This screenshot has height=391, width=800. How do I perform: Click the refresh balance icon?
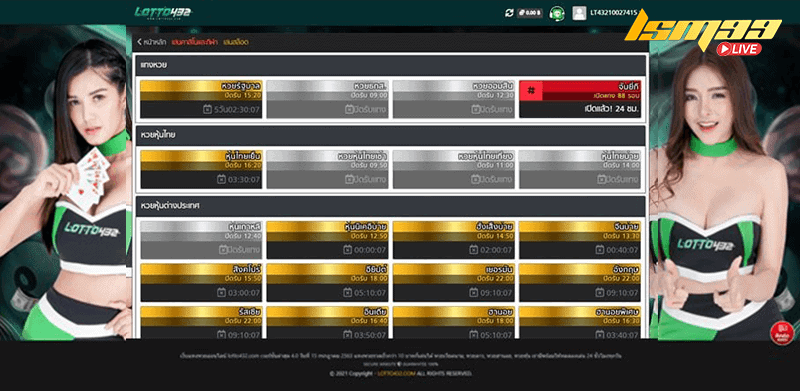509,13
